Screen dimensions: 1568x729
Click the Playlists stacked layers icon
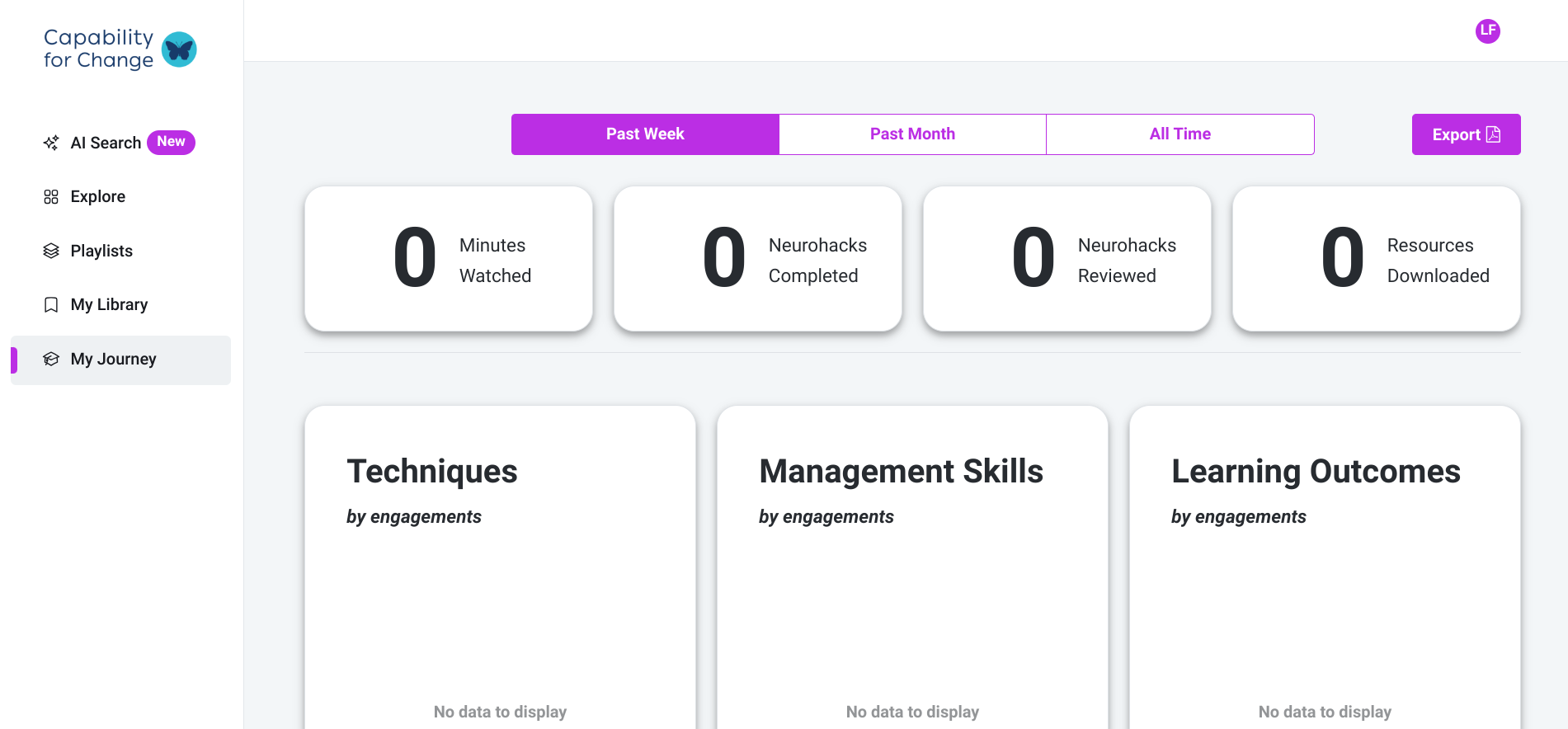tap(51, 251)
